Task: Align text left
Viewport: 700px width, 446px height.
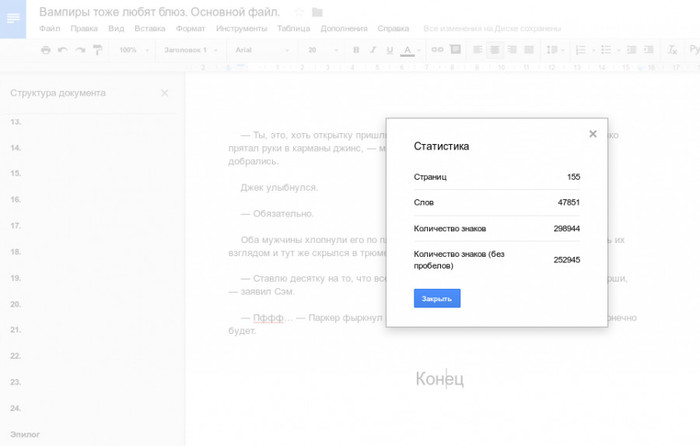Action: point(478,50)
